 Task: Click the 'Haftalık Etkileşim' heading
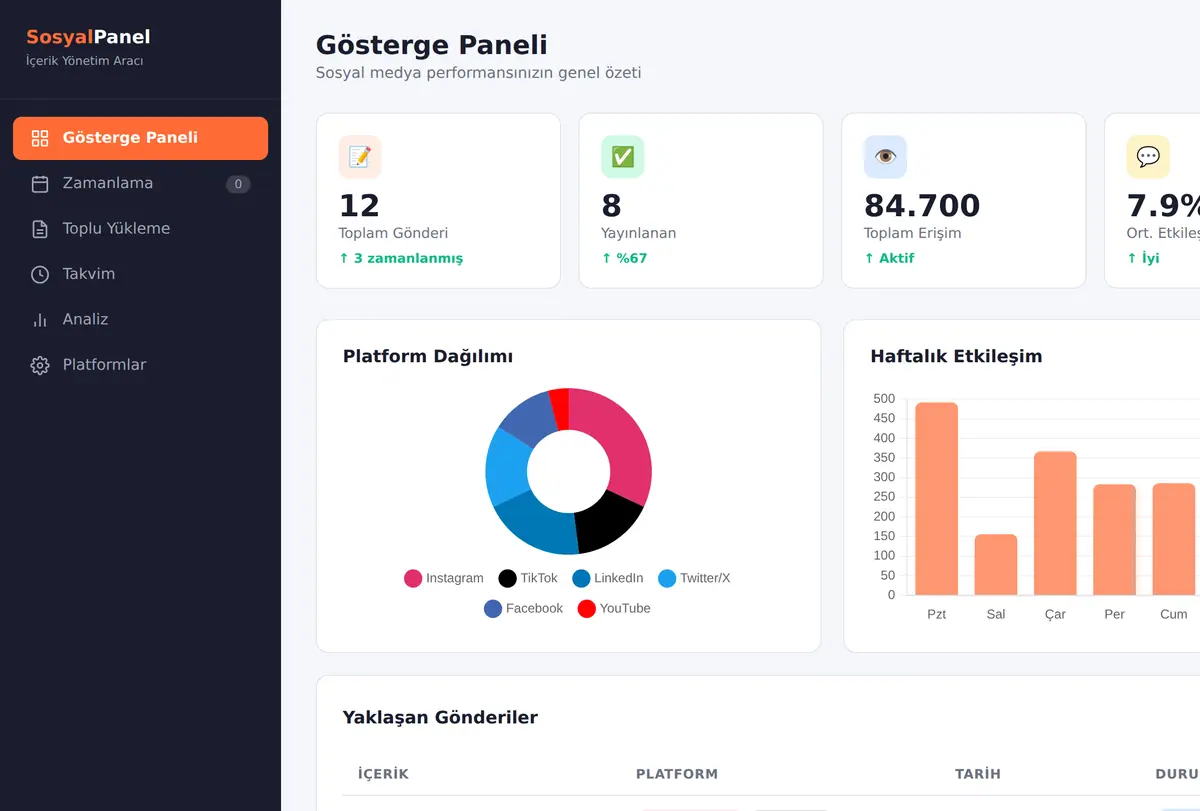(956, 356)
